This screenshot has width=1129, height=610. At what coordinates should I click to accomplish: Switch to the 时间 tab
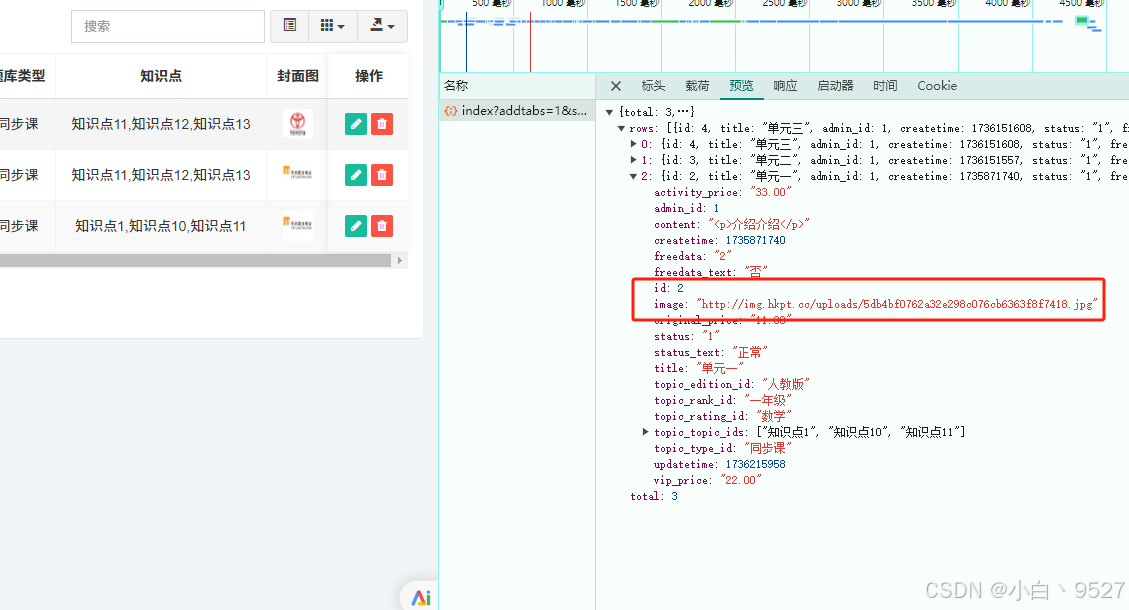tap(885, 86)
